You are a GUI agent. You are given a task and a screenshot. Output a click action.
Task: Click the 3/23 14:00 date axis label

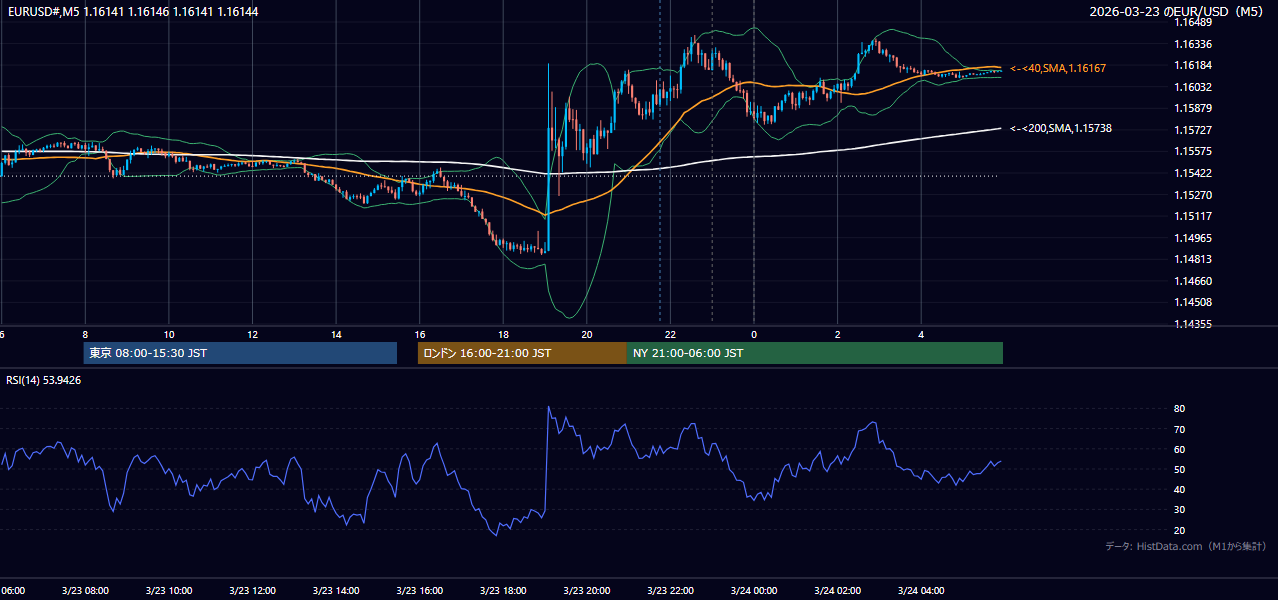pyautogui.click(x=336, y=591)
